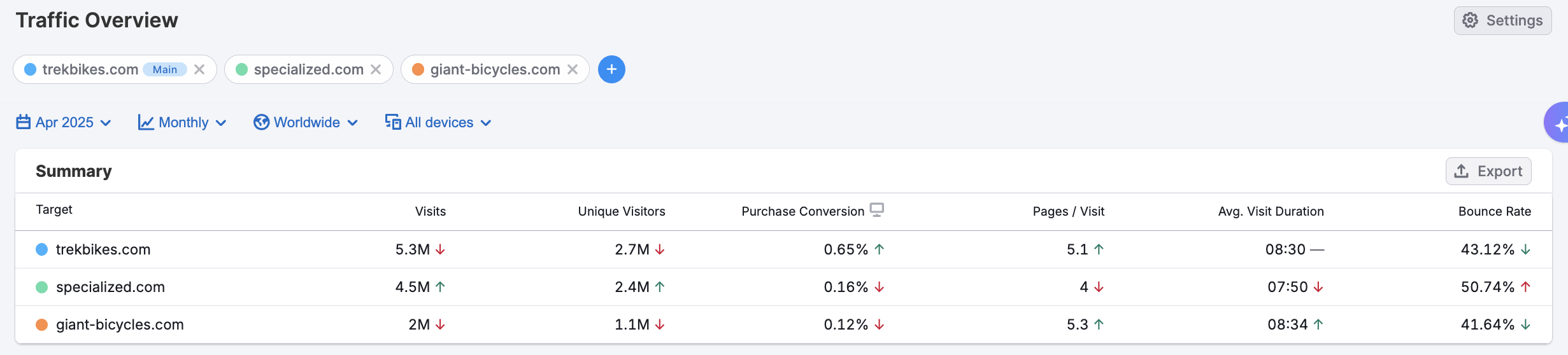
Task: Click the globe icon beside Worldwide
Action: coord(261,122)
